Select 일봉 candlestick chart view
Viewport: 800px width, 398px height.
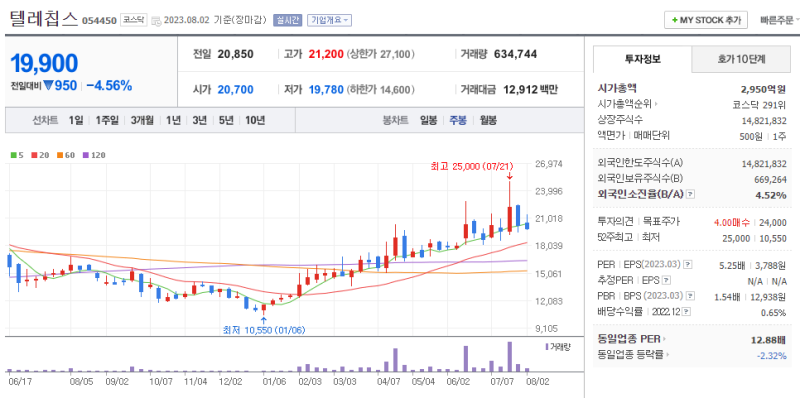pos(429,120)
